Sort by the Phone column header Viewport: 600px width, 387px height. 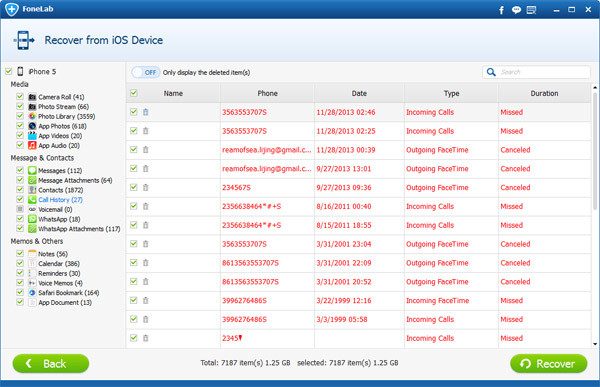267,93
